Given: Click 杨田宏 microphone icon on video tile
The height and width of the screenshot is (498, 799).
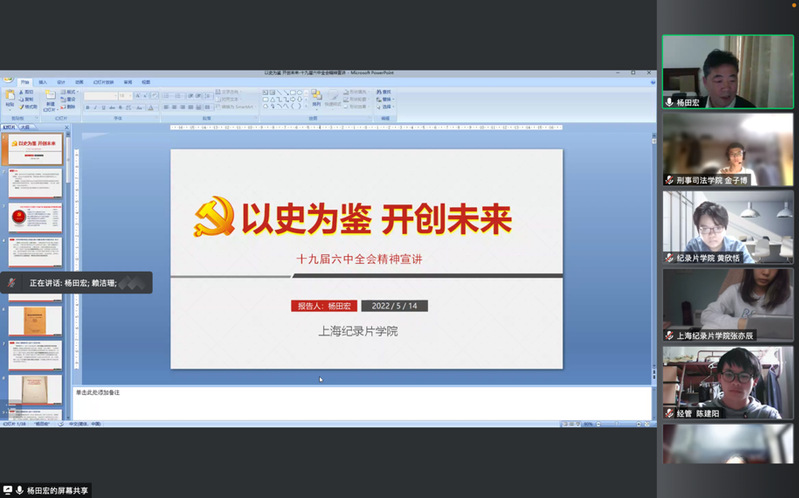Looking at the screenshot, I should (669, 103).
